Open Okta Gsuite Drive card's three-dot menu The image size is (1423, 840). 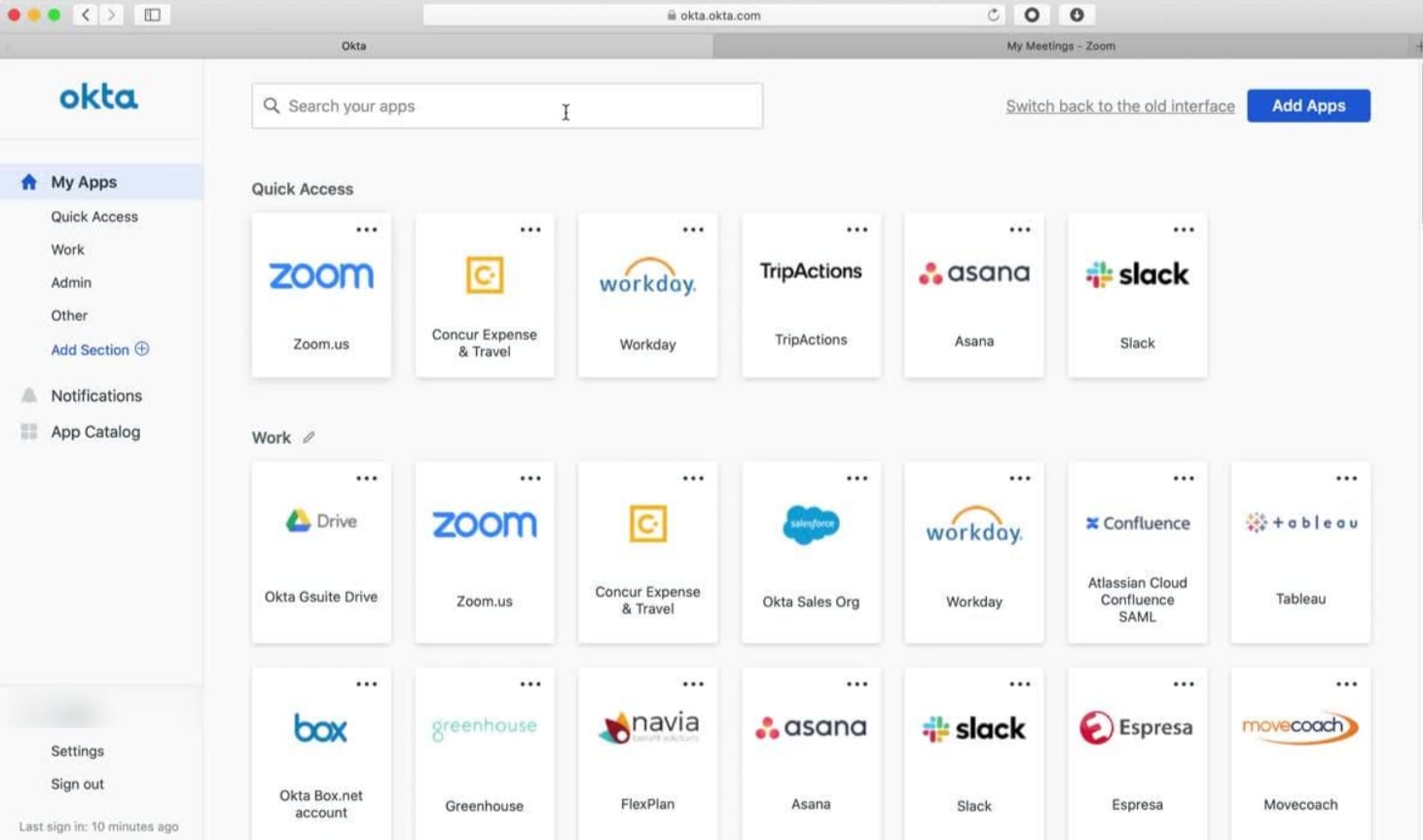point(367,479)
